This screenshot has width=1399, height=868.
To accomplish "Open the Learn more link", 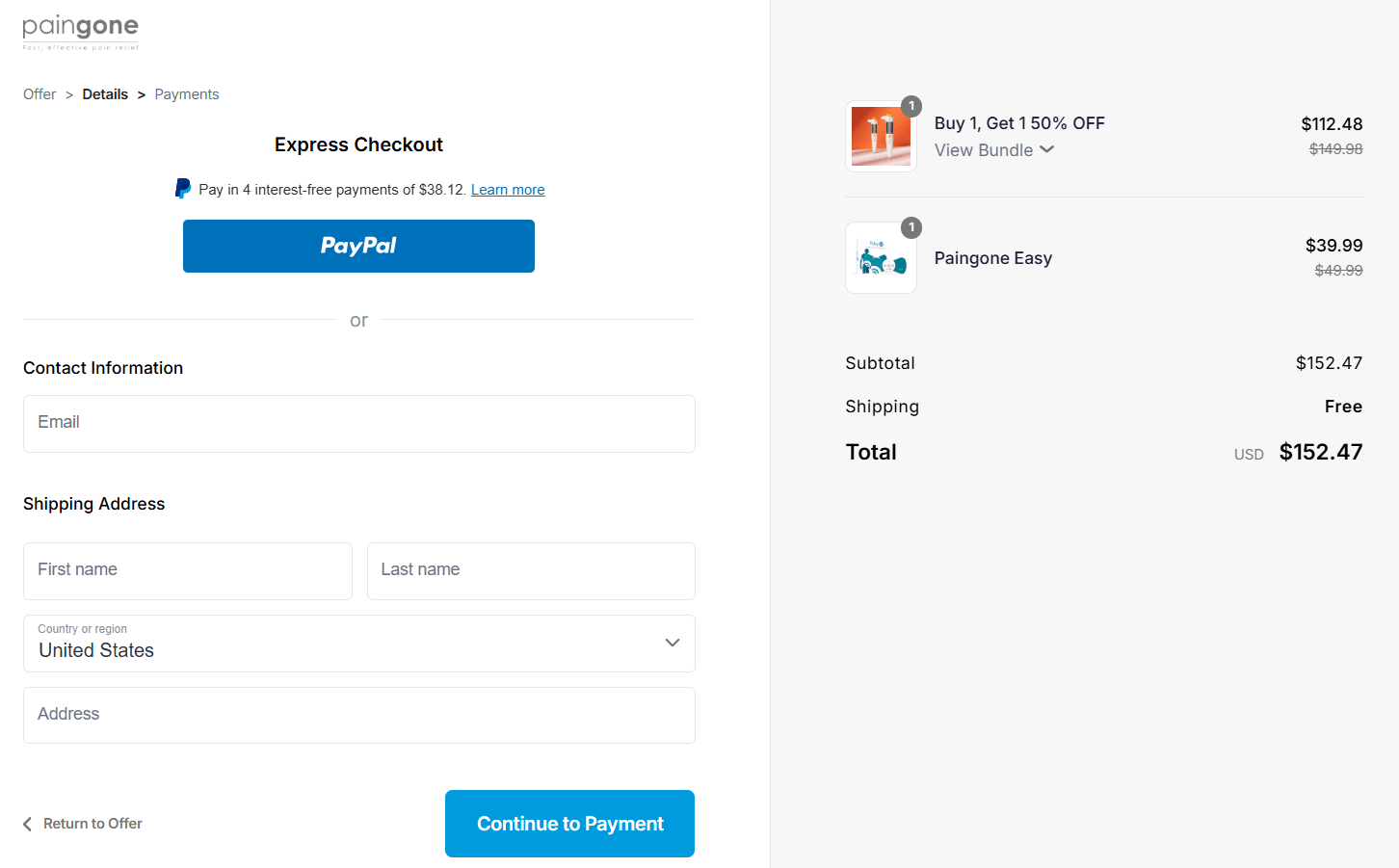I will 508,189.
